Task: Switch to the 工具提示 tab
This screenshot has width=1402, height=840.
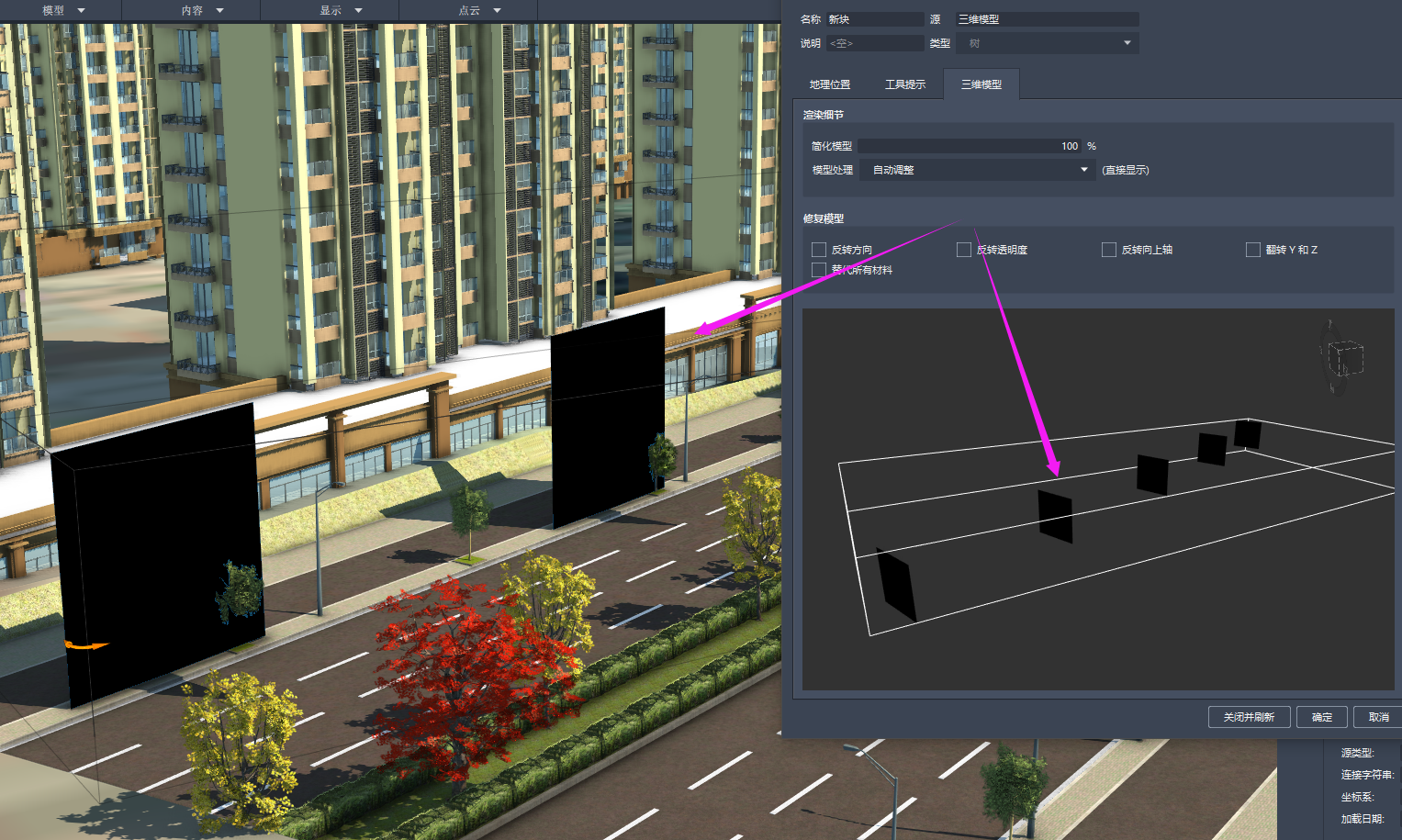Action: coord(905,84)
